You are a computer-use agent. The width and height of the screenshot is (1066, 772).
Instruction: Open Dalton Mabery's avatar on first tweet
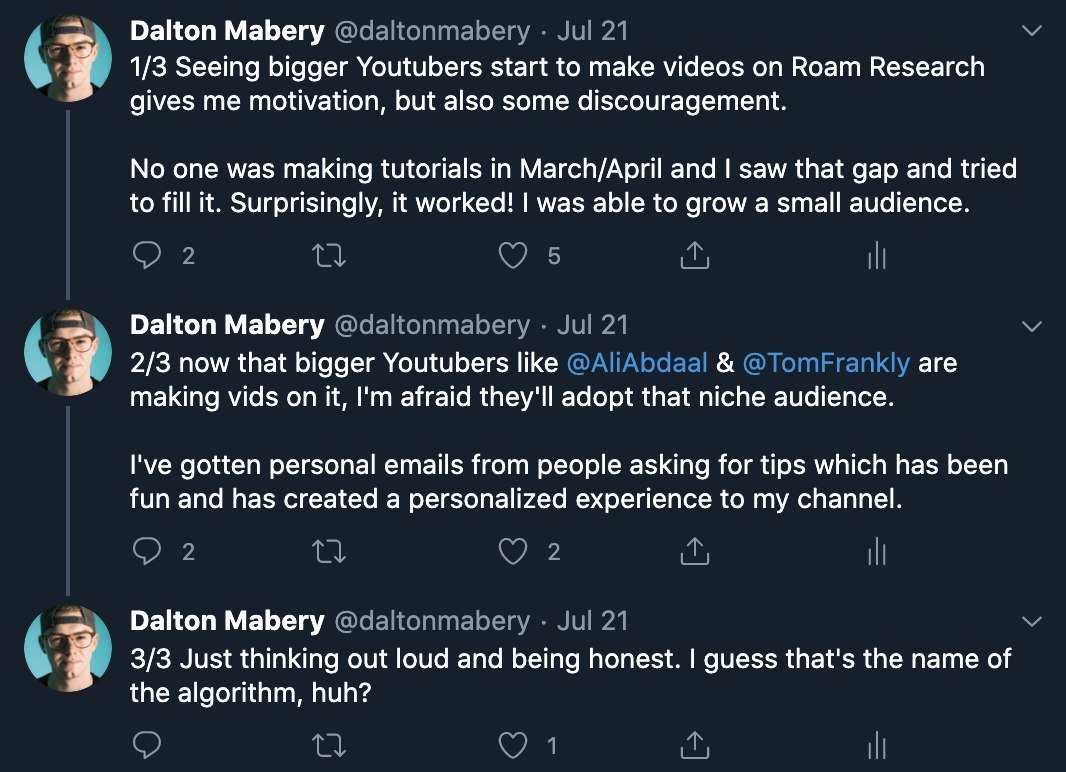pos(68,58)
